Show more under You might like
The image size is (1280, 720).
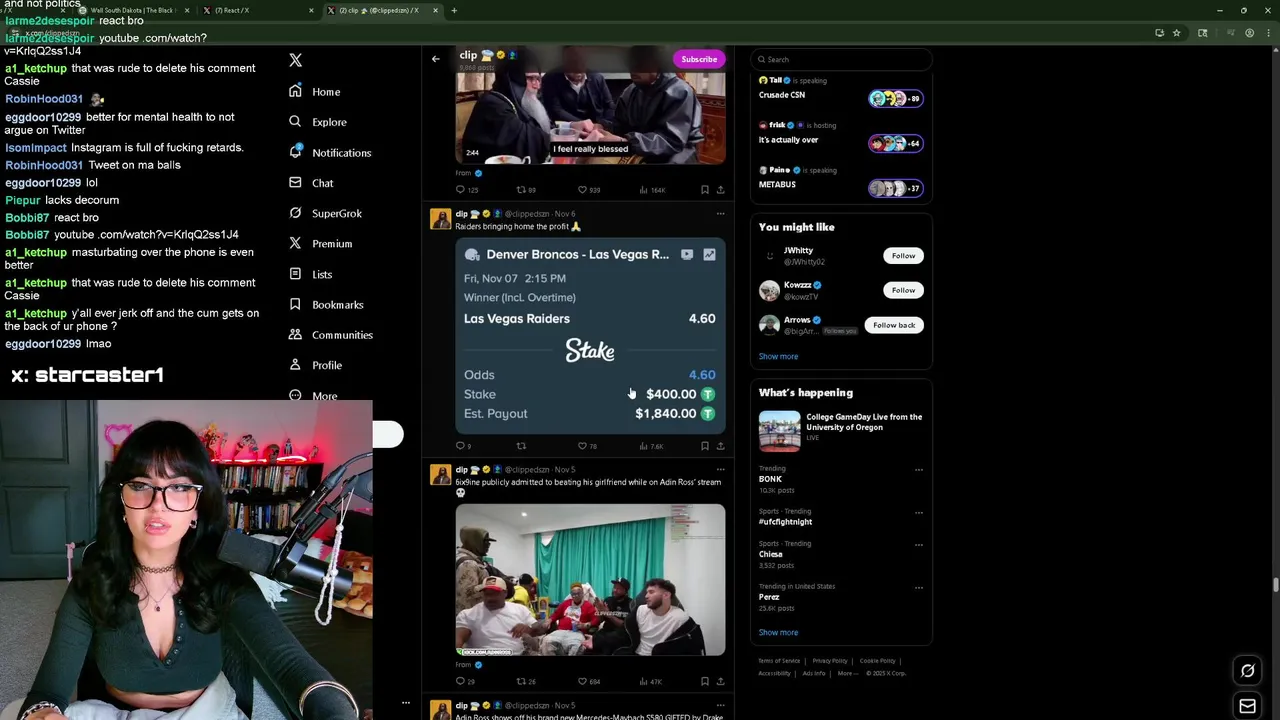pyautogui.click(x=778, y=356)
